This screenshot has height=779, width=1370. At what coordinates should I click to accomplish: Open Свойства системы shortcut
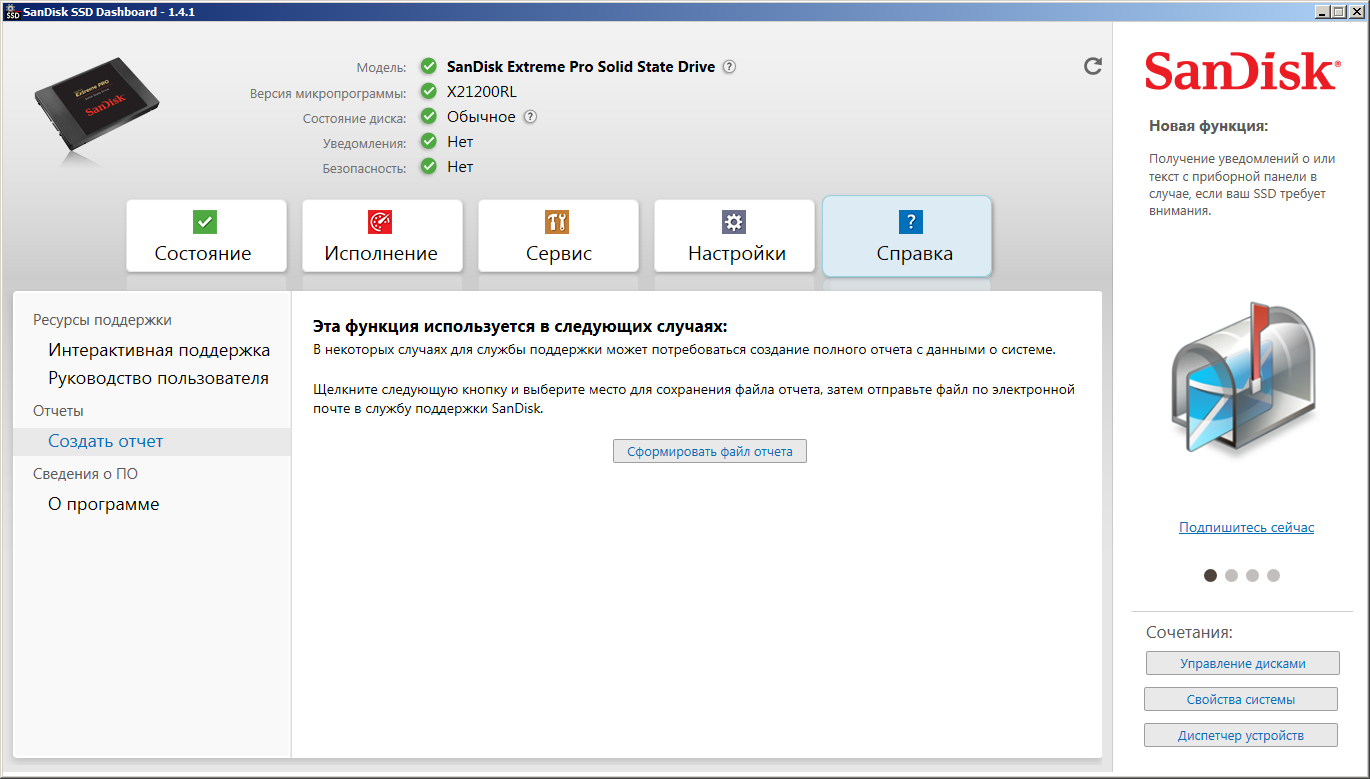click(1241, 699)
